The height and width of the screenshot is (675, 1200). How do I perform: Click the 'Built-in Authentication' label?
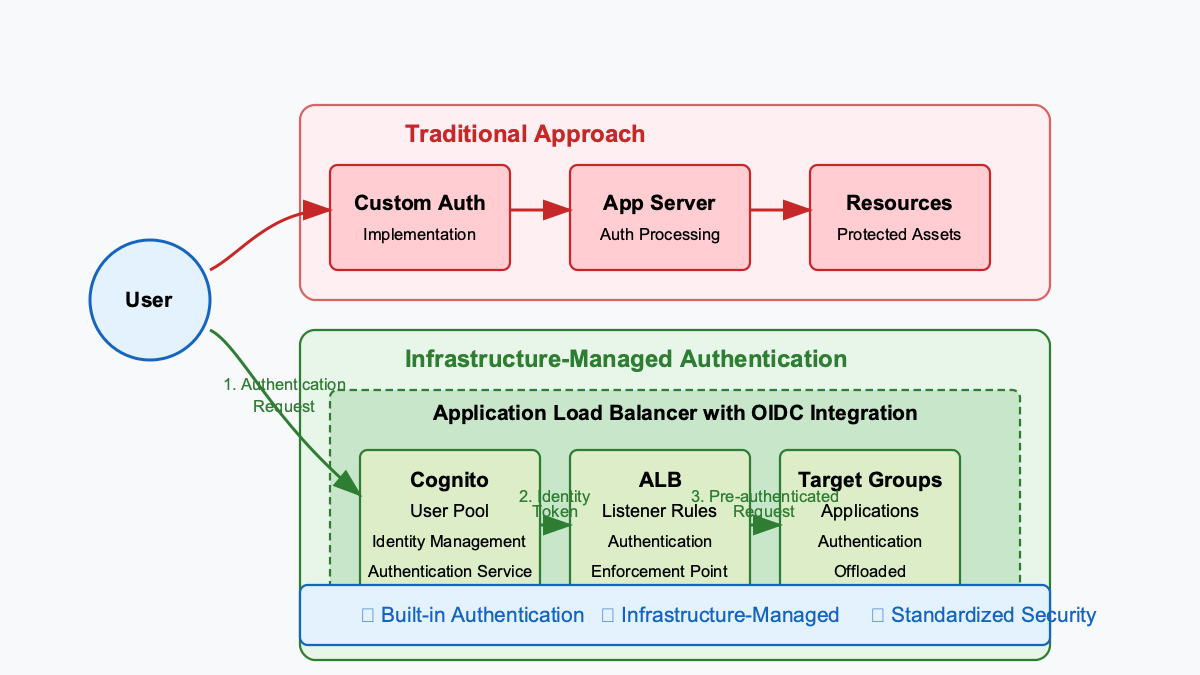click(x=483, y=615)
